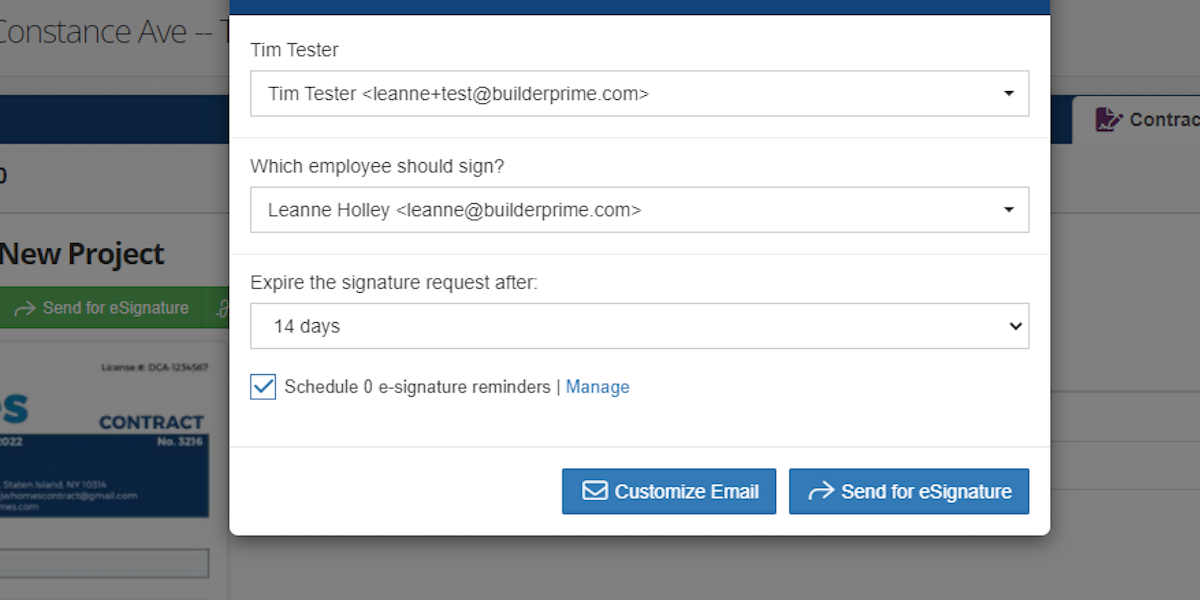This screenshot has height=601, width=1200.
Task: Open the Manage reminders link
Action: [x=597, y=387]
